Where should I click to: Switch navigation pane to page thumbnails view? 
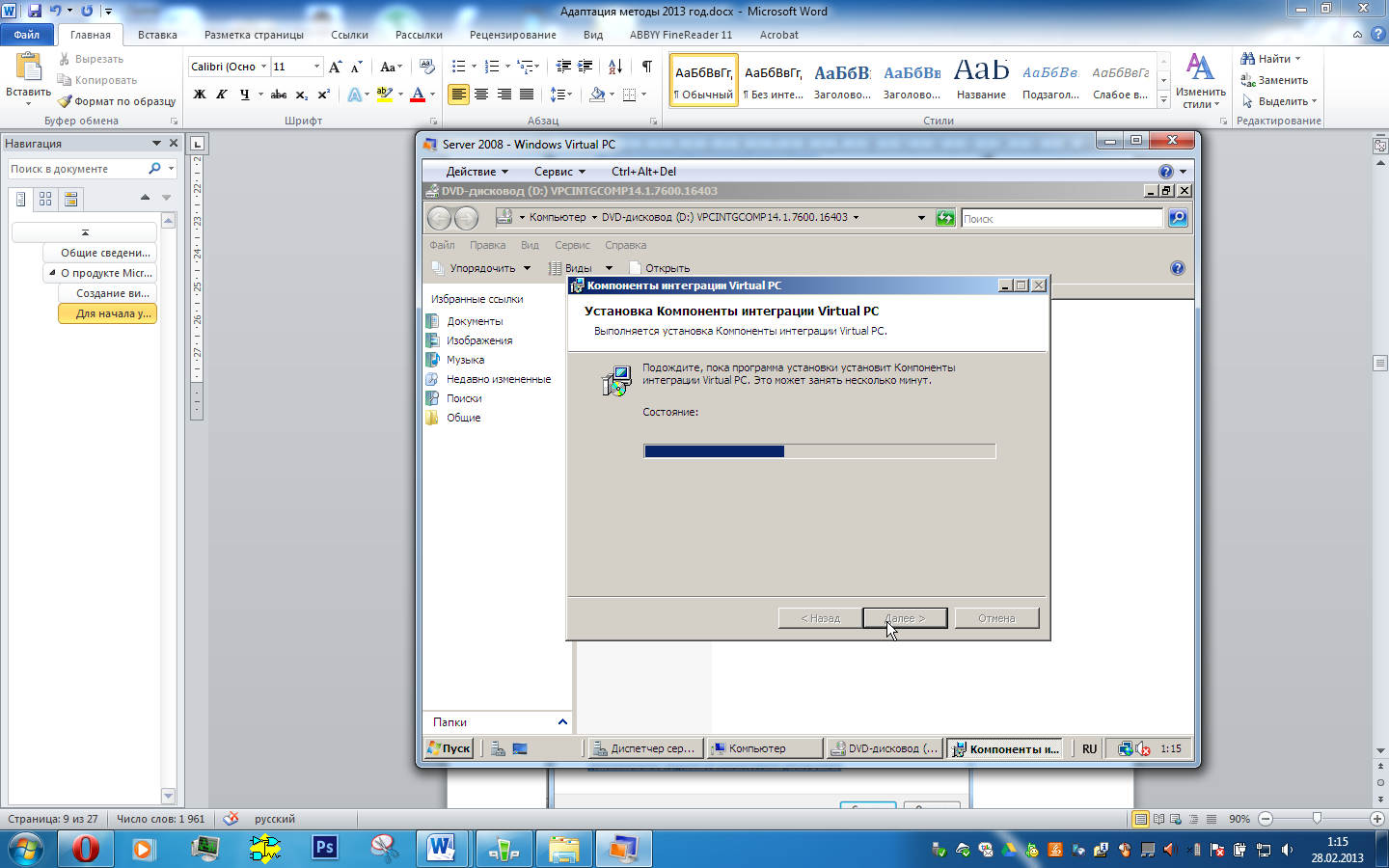[45, 199]
